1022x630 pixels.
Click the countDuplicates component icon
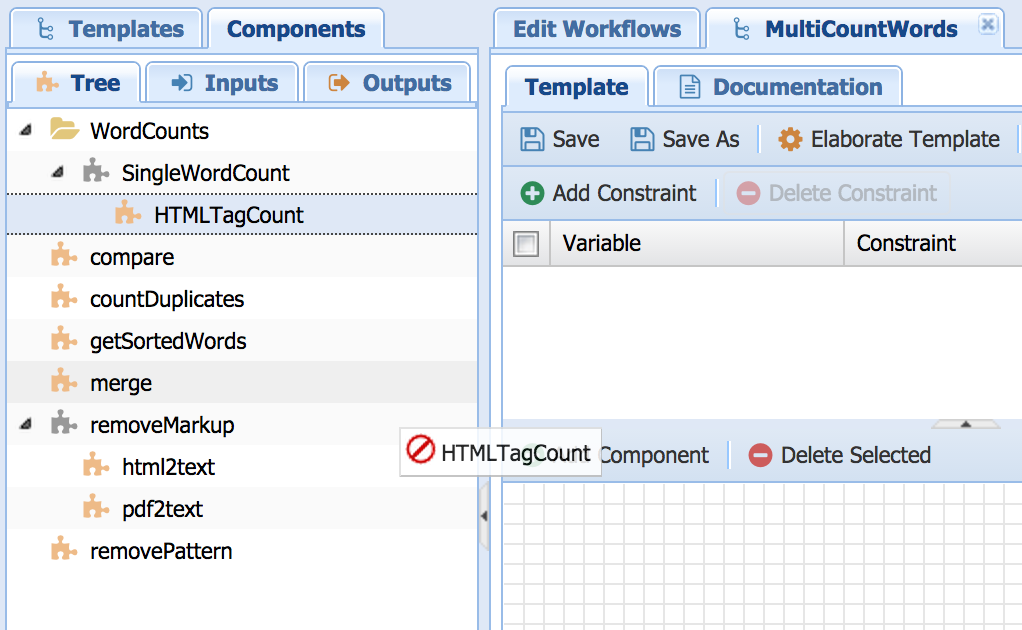64,299
